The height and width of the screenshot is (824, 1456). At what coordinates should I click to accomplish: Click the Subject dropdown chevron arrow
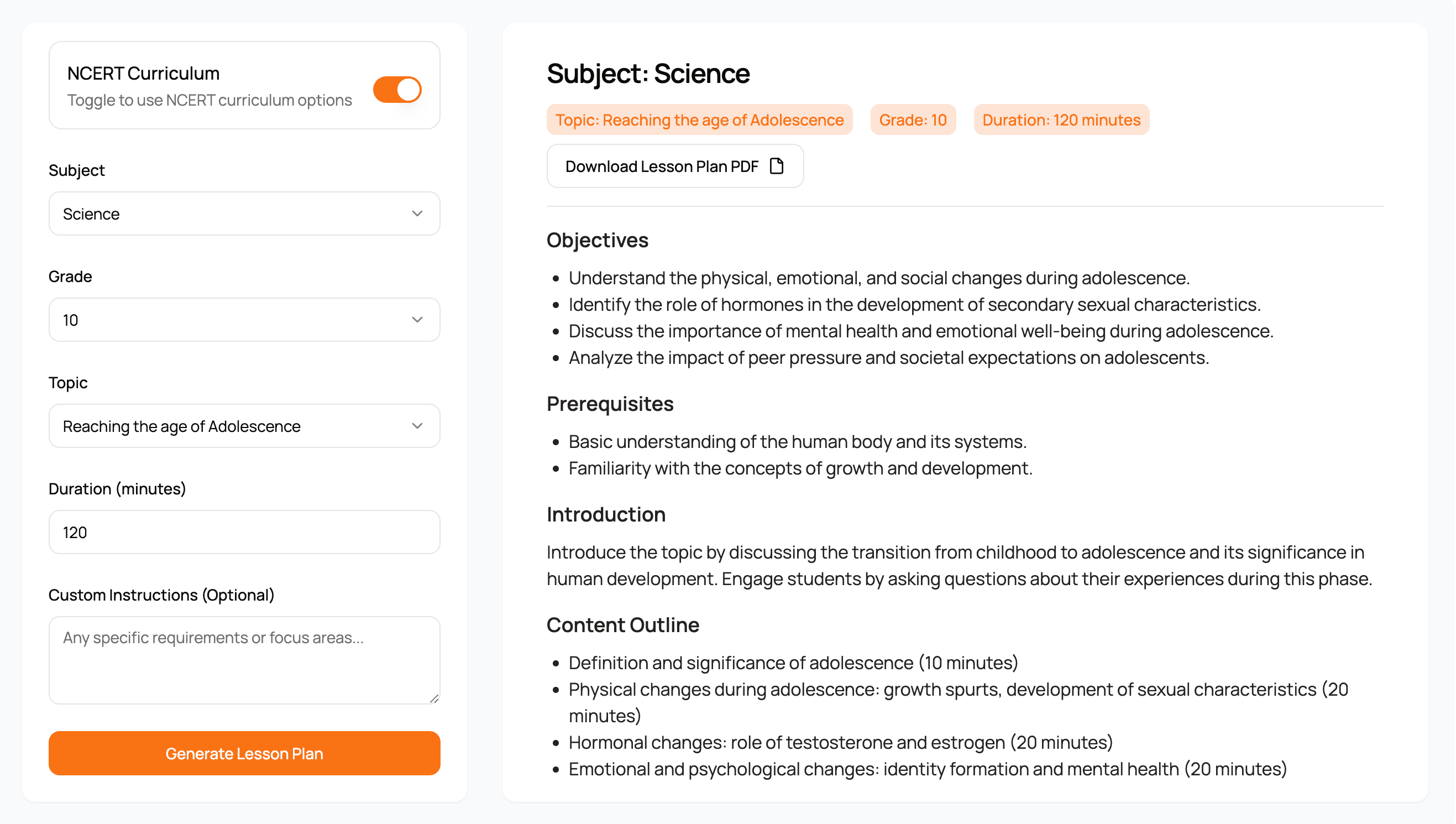417,213
